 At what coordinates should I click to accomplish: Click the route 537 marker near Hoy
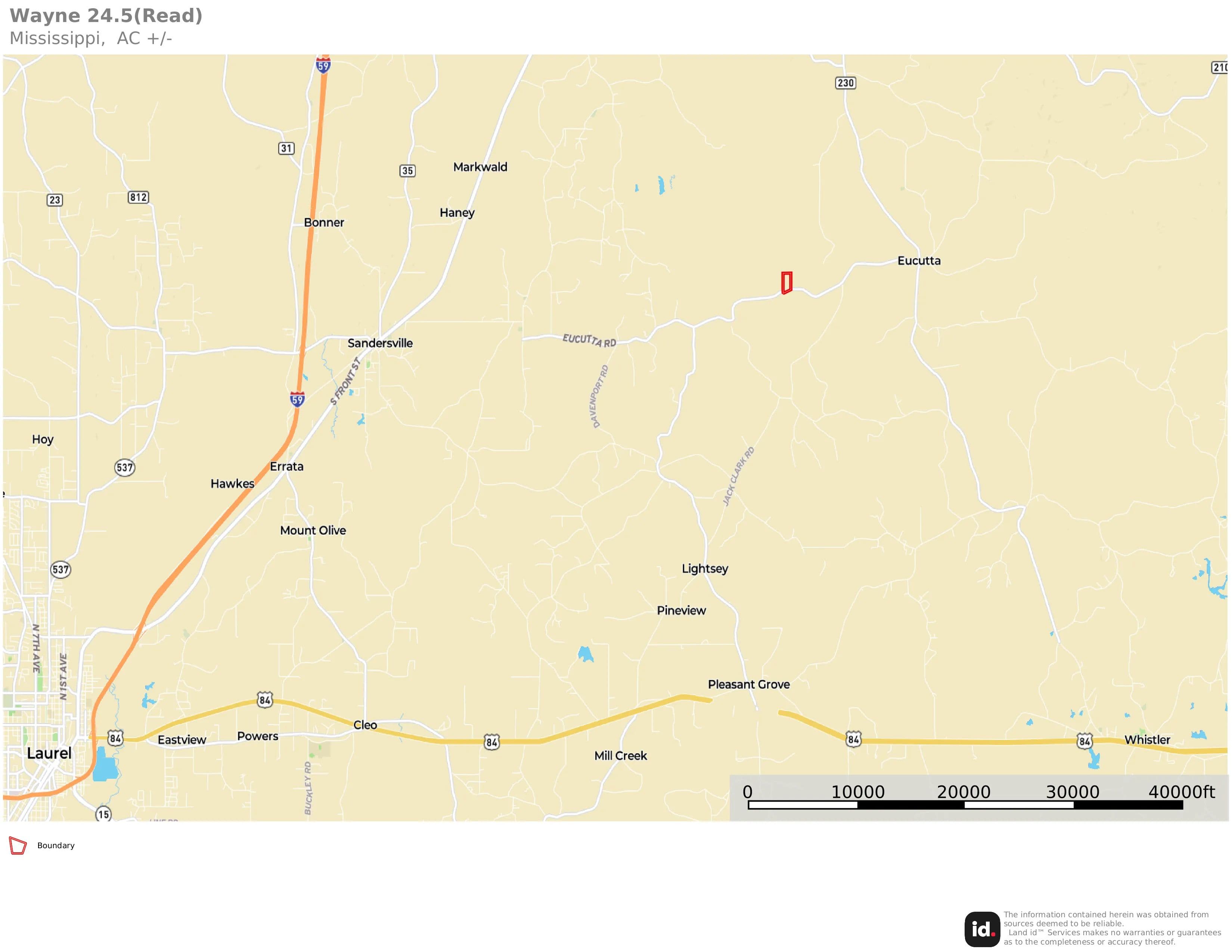pyautogui.click(x=125, y=467)
